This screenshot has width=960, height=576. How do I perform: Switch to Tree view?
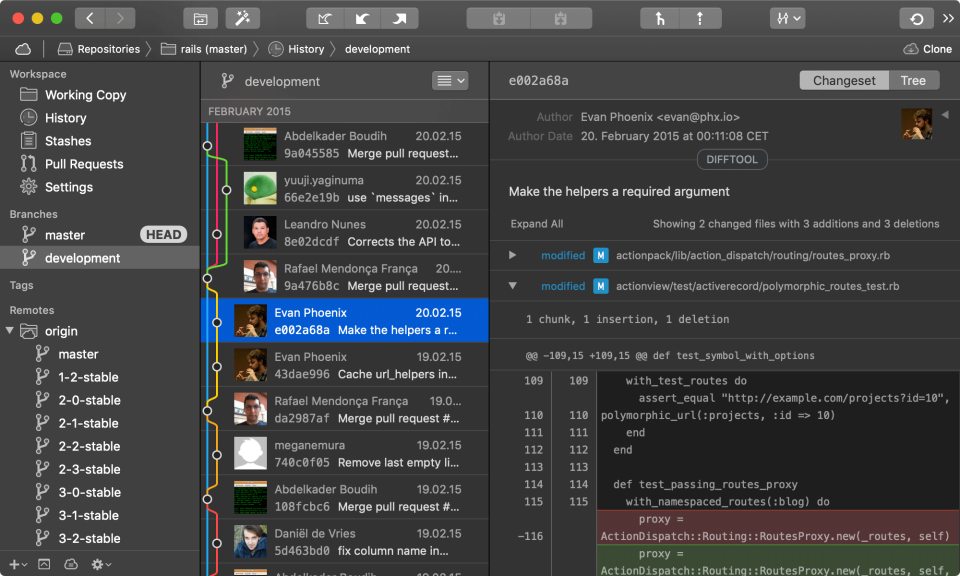click(x=913, y=81)
